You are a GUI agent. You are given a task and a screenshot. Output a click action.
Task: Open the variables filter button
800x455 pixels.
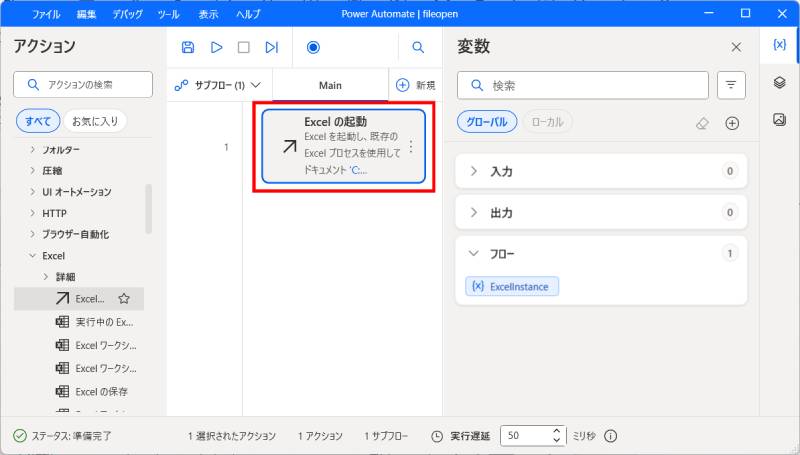click(x=731, y=85)
